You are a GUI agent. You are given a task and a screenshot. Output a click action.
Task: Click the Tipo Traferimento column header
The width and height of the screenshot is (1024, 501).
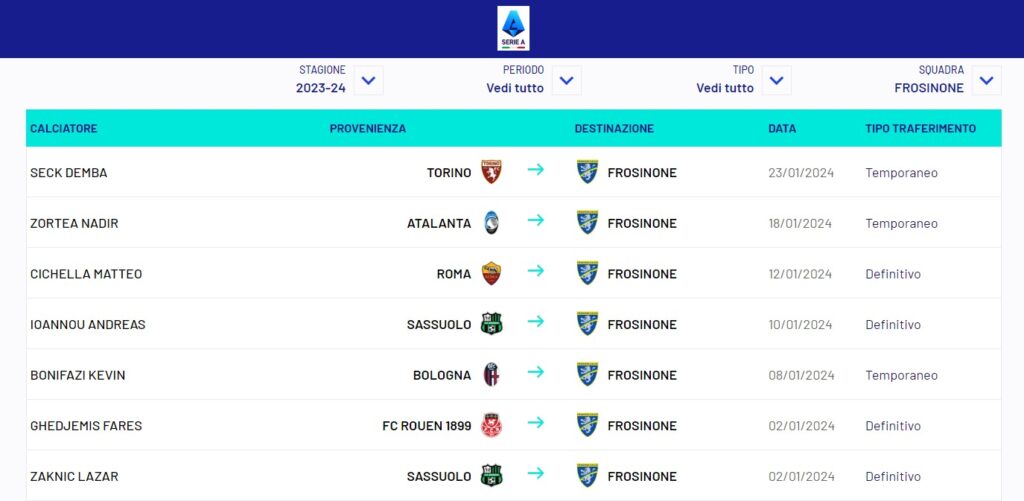[x=921, y=129]
